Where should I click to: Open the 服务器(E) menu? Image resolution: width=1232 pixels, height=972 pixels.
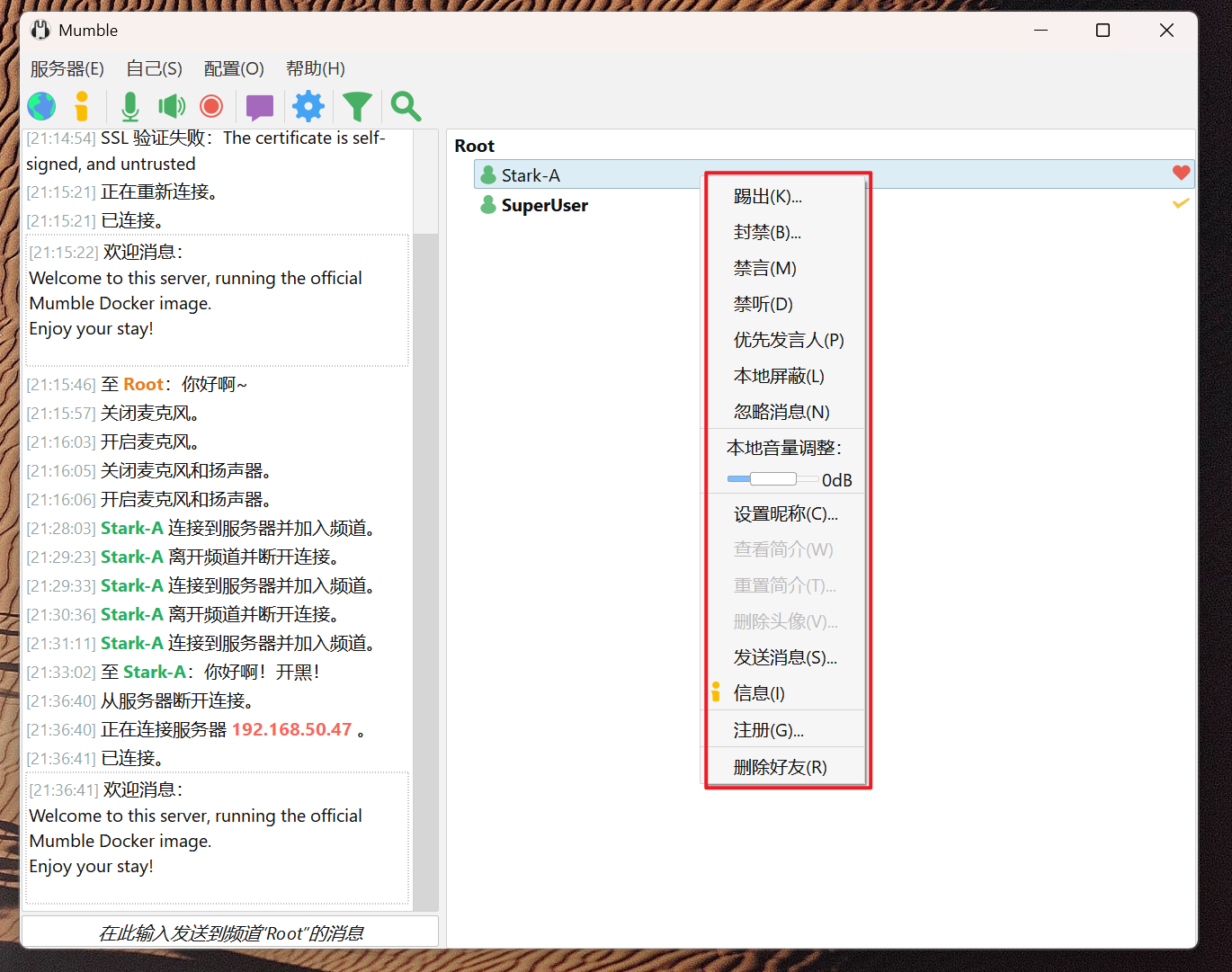pos(67,68)
